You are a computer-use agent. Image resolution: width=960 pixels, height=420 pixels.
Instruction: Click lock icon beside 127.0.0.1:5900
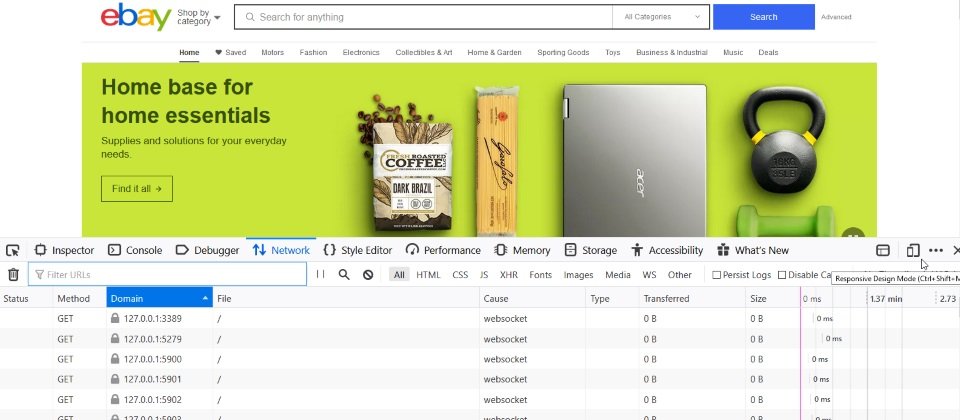(115, 359)
